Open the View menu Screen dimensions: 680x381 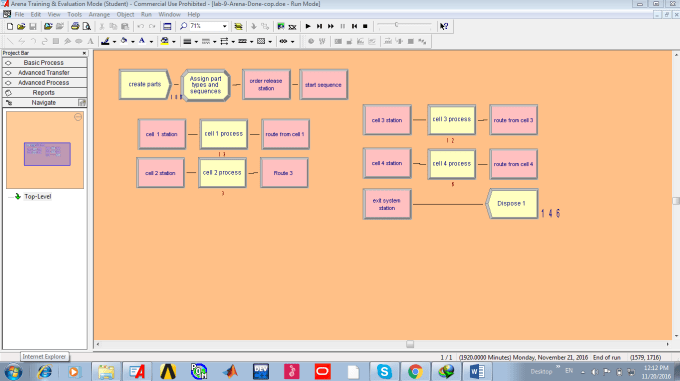pyautogui.click(x=54, y=14)
